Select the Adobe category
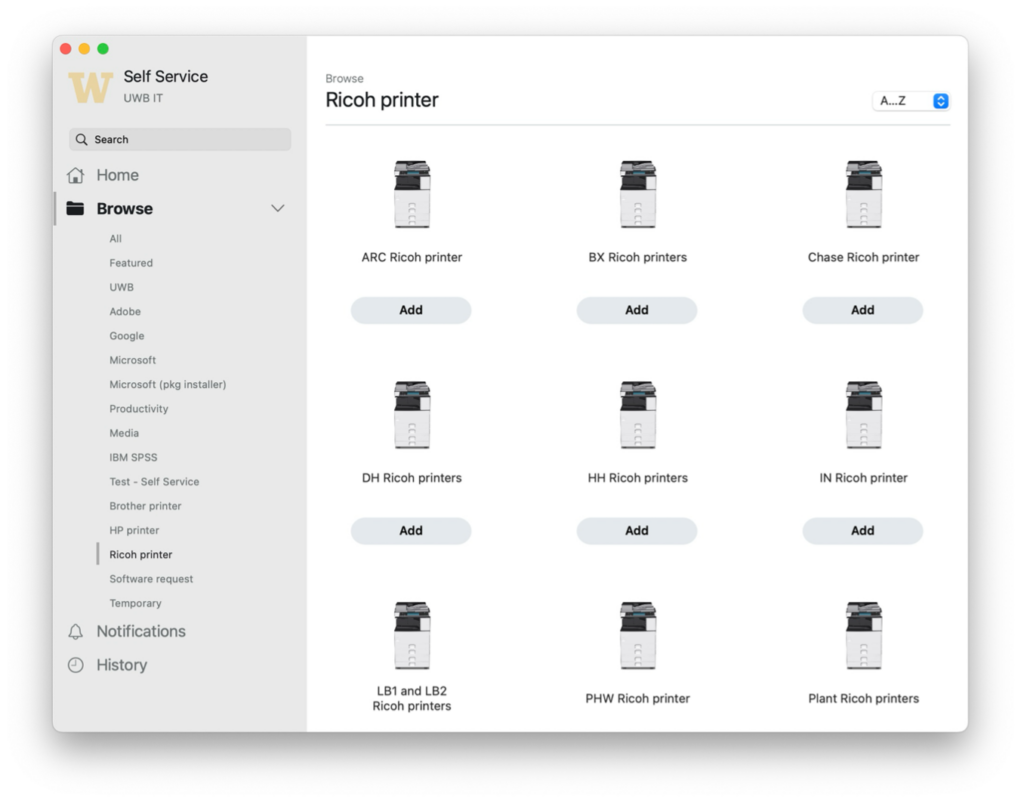1024x805 pixels. tap(125, 311)
